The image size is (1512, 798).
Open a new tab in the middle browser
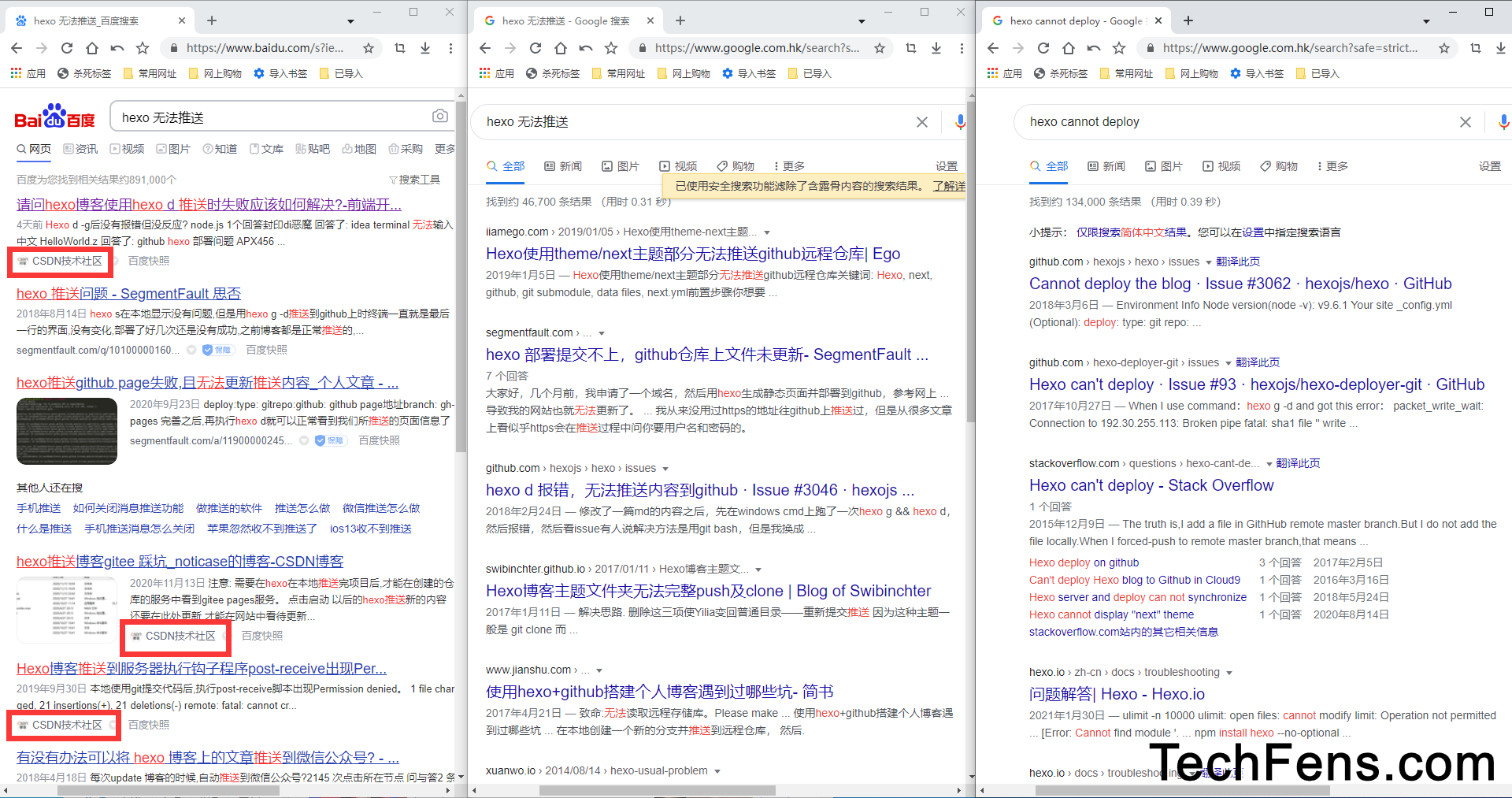pyautogui.click(x=680, y=20)
